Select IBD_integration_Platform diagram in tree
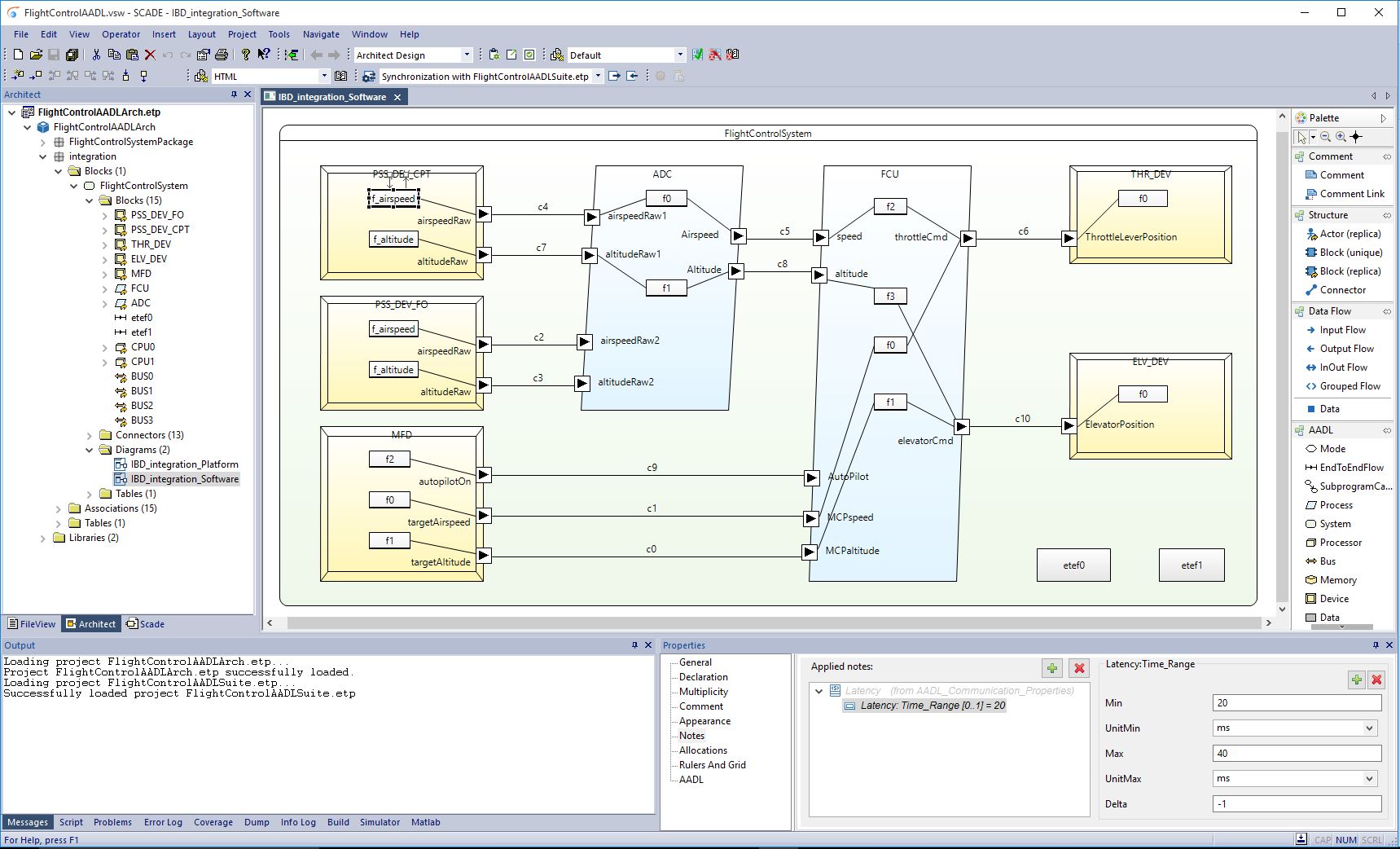This screenshot has height=849, width=1400. 177,464
